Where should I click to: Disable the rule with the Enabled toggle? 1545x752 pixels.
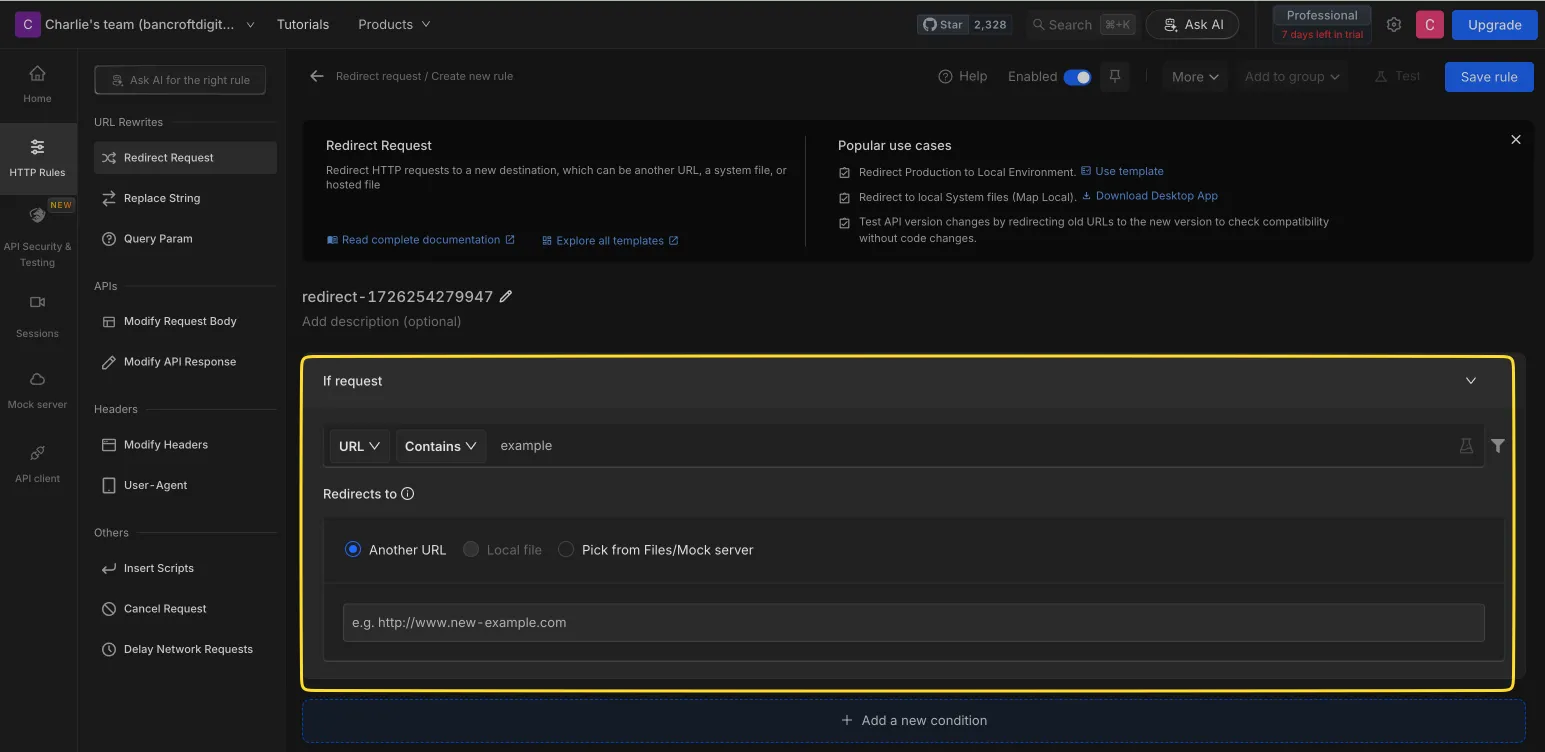pos(1079,76)
